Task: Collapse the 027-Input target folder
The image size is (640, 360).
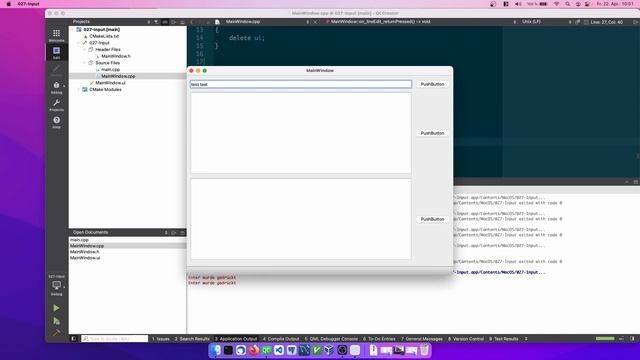Action: coord(79,43)
